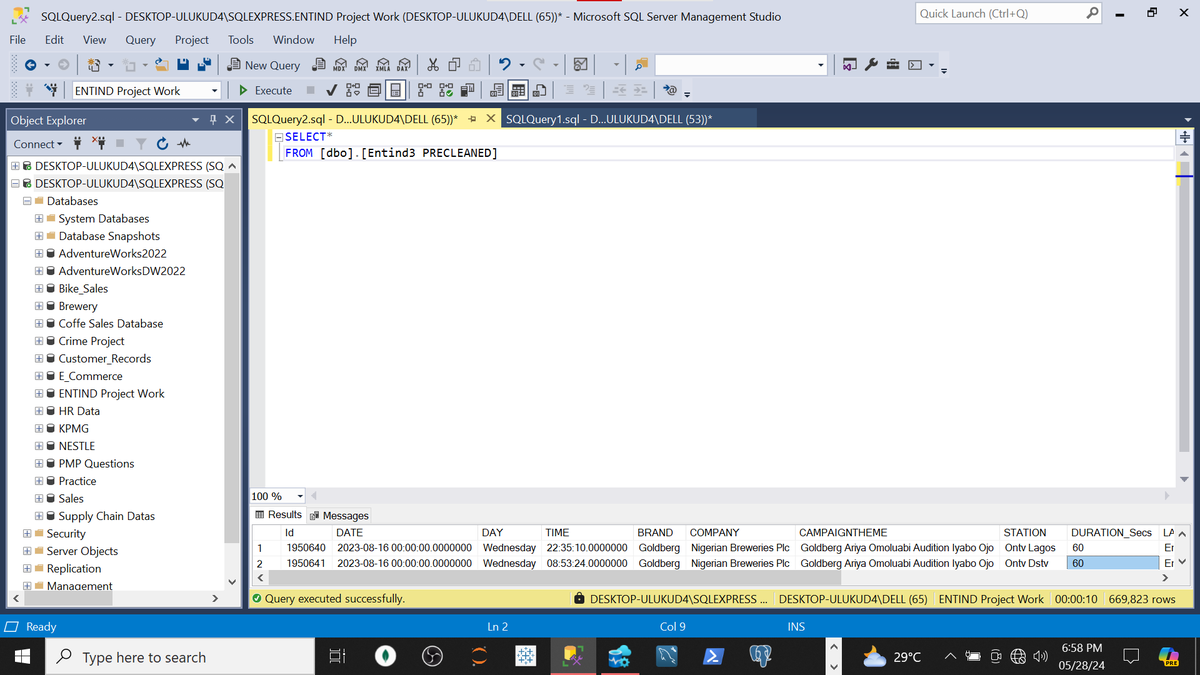Viewport: 1200px width, 675px height.
Task: Pin the Object Explorer panel
Action: pos(214,120)
